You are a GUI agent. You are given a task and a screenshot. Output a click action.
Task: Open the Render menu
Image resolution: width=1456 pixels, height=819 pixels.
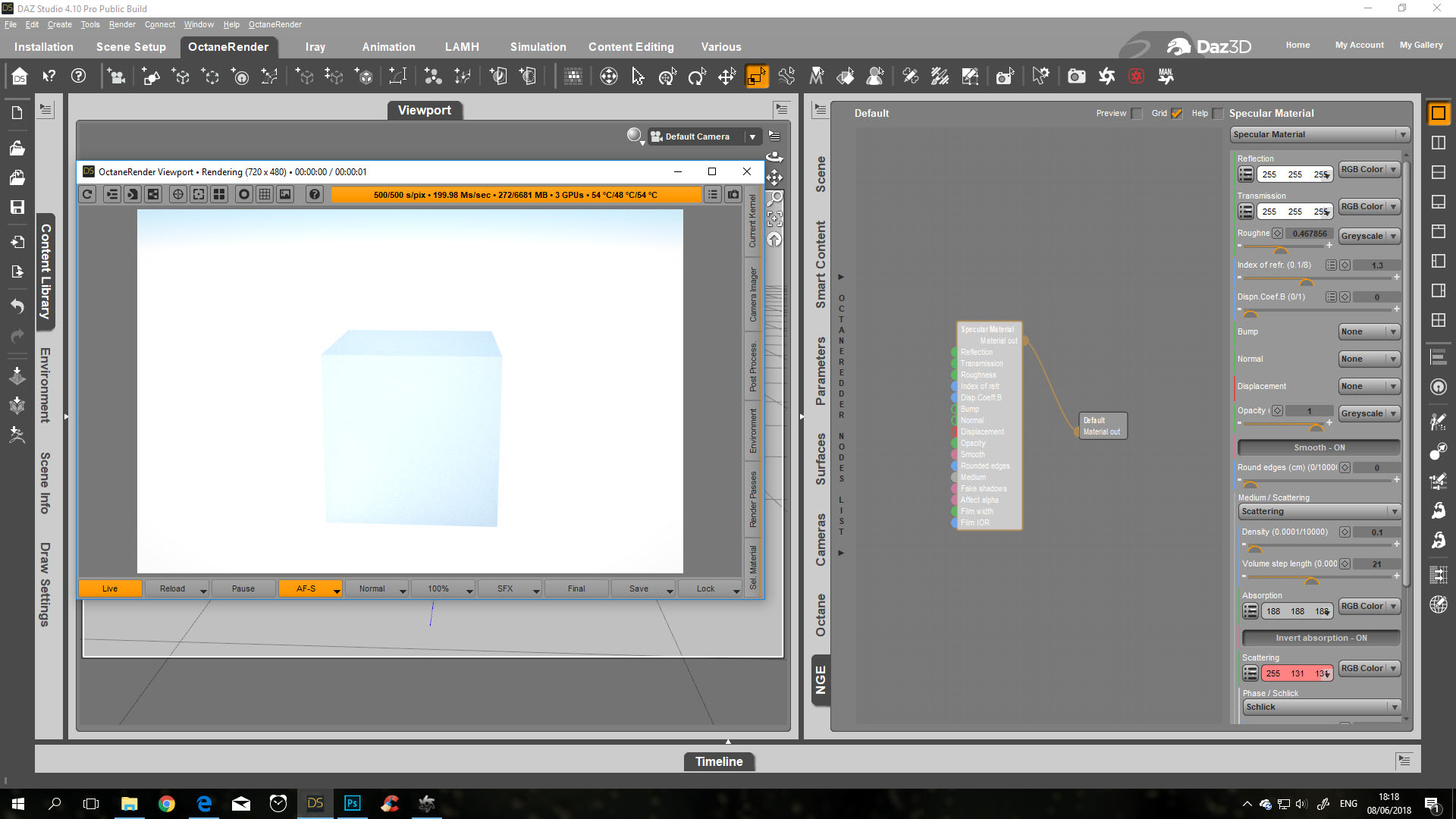pos(121,24)
